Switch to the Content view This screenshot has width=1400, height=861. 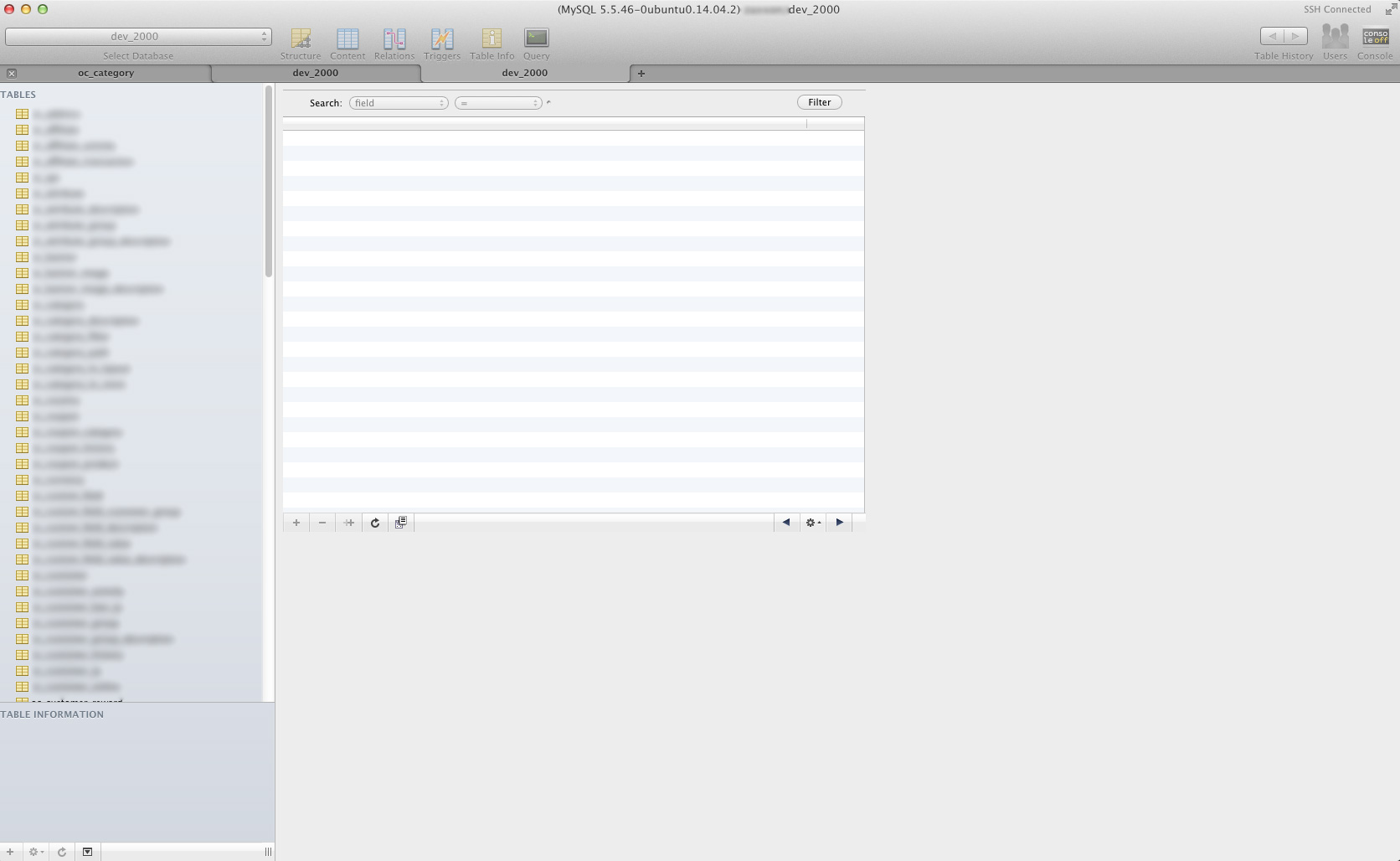tap(347, 44)
